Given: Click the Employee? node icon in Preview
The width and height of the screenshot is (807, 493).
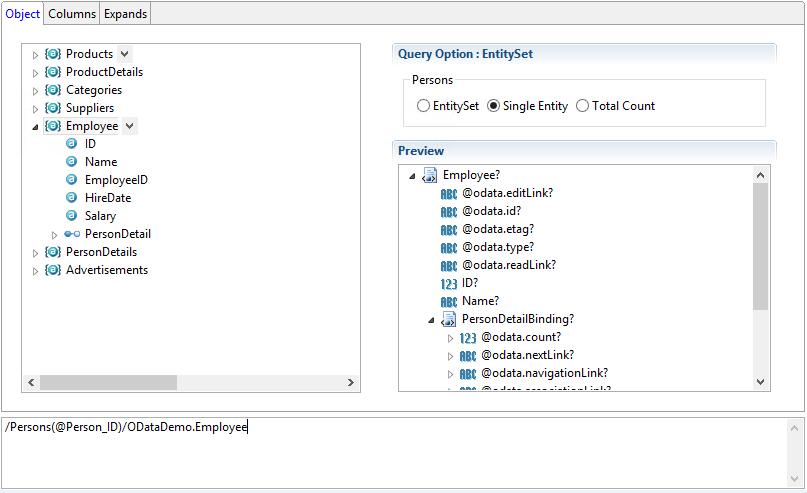Looking at the screenshot, I should pos(429,176).
